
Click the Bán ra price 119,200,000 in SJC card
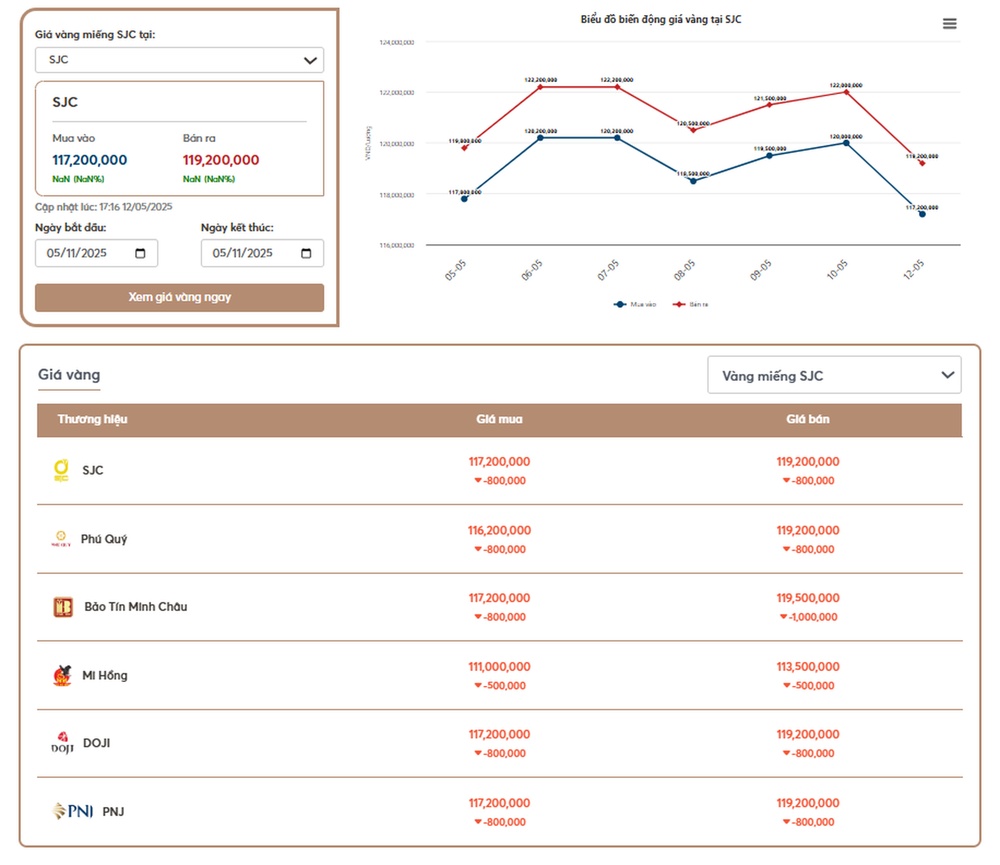pos(221,160)
